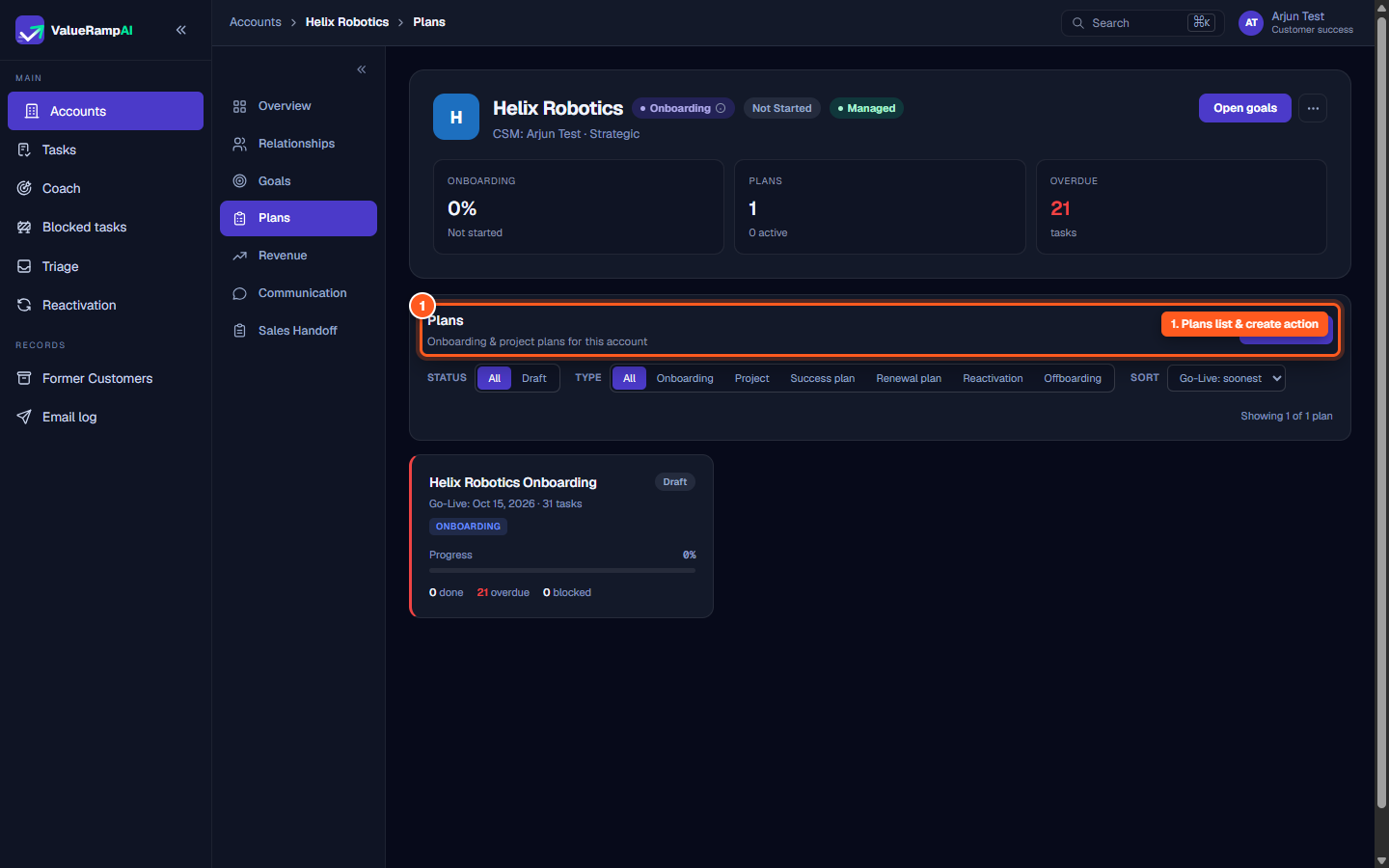Select the All status filter

[494, 378]
